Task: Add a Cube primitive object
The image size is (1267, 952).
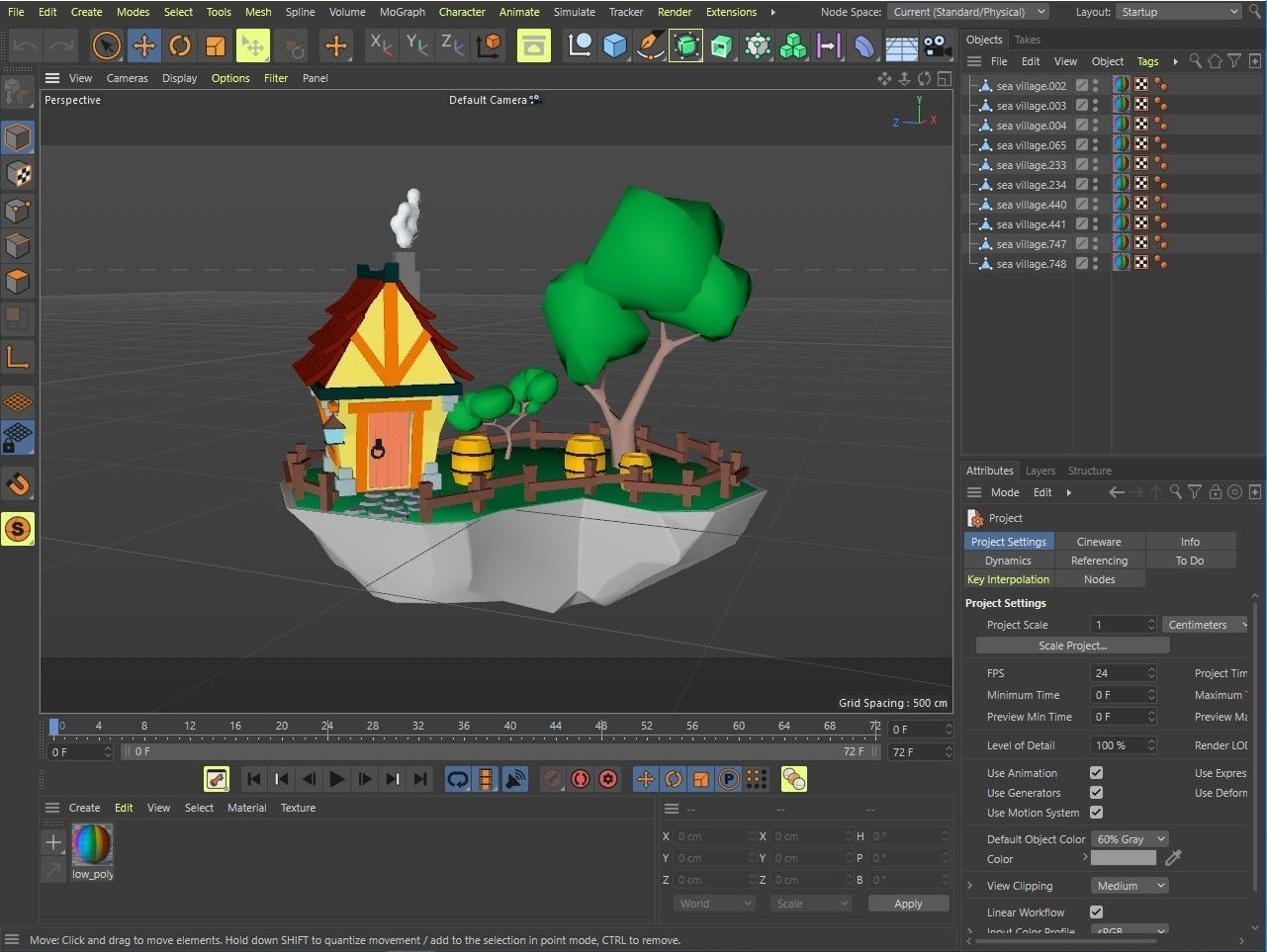Action: [615, 45]
